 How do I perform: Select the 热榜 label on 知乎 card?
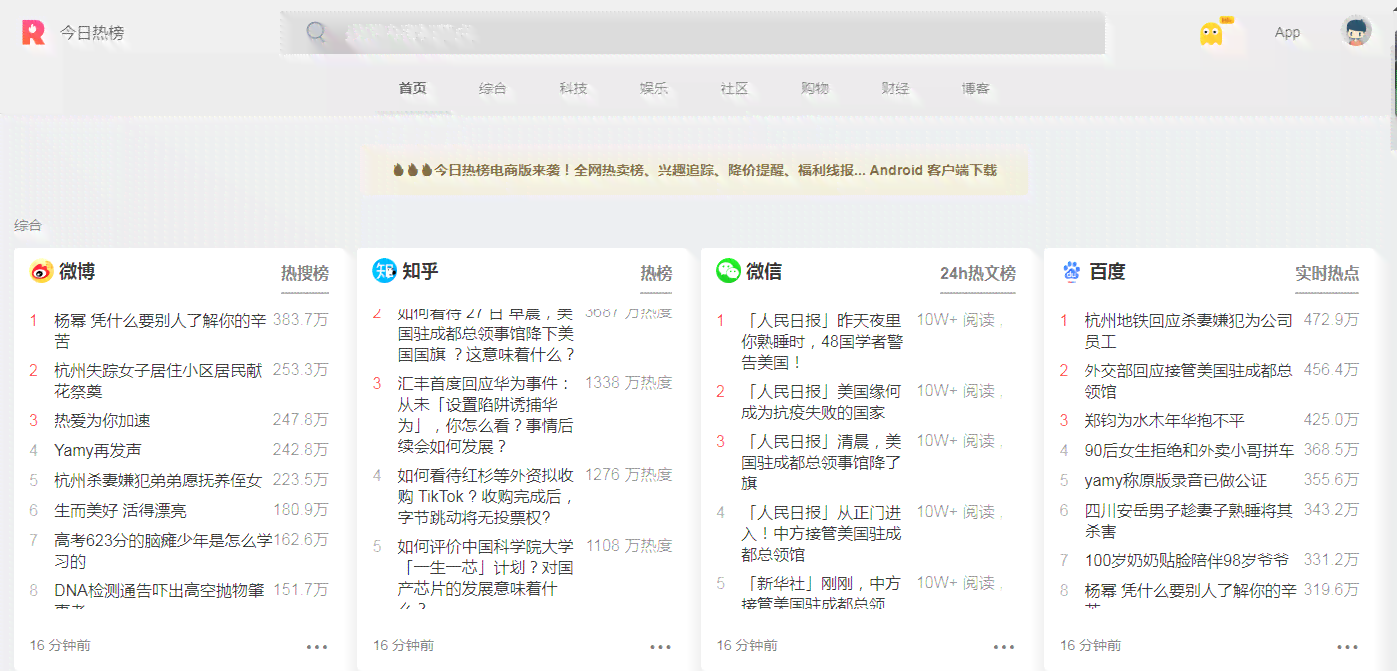656,273
